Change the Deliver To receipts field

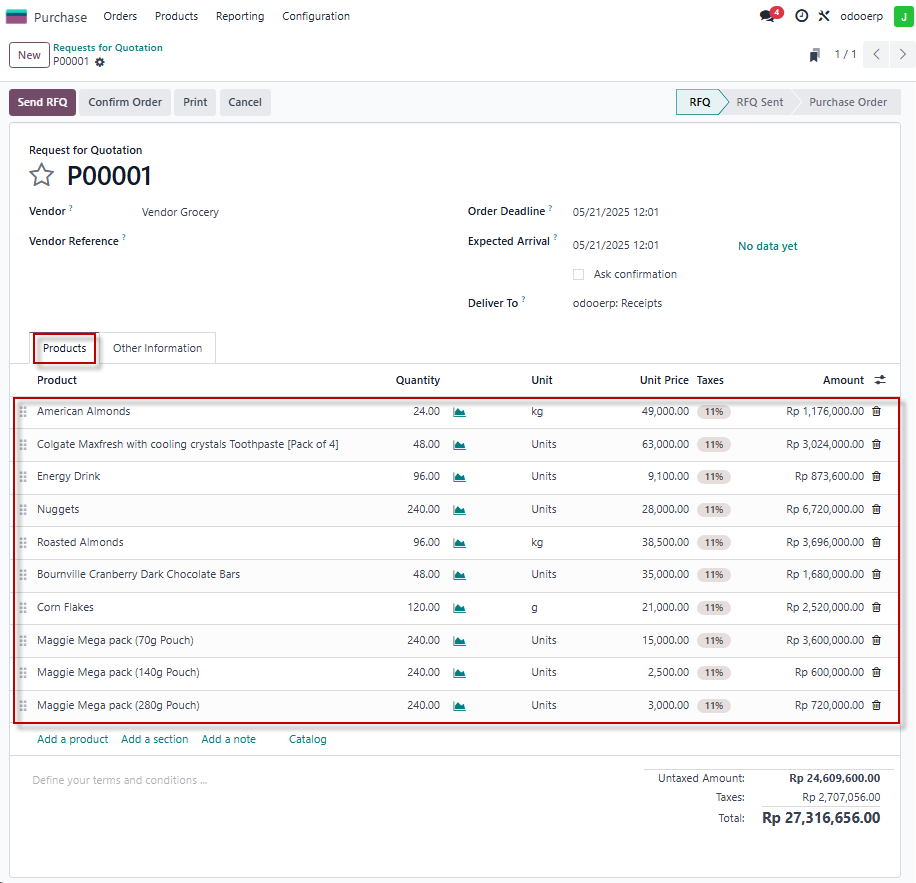pos(617,303)
